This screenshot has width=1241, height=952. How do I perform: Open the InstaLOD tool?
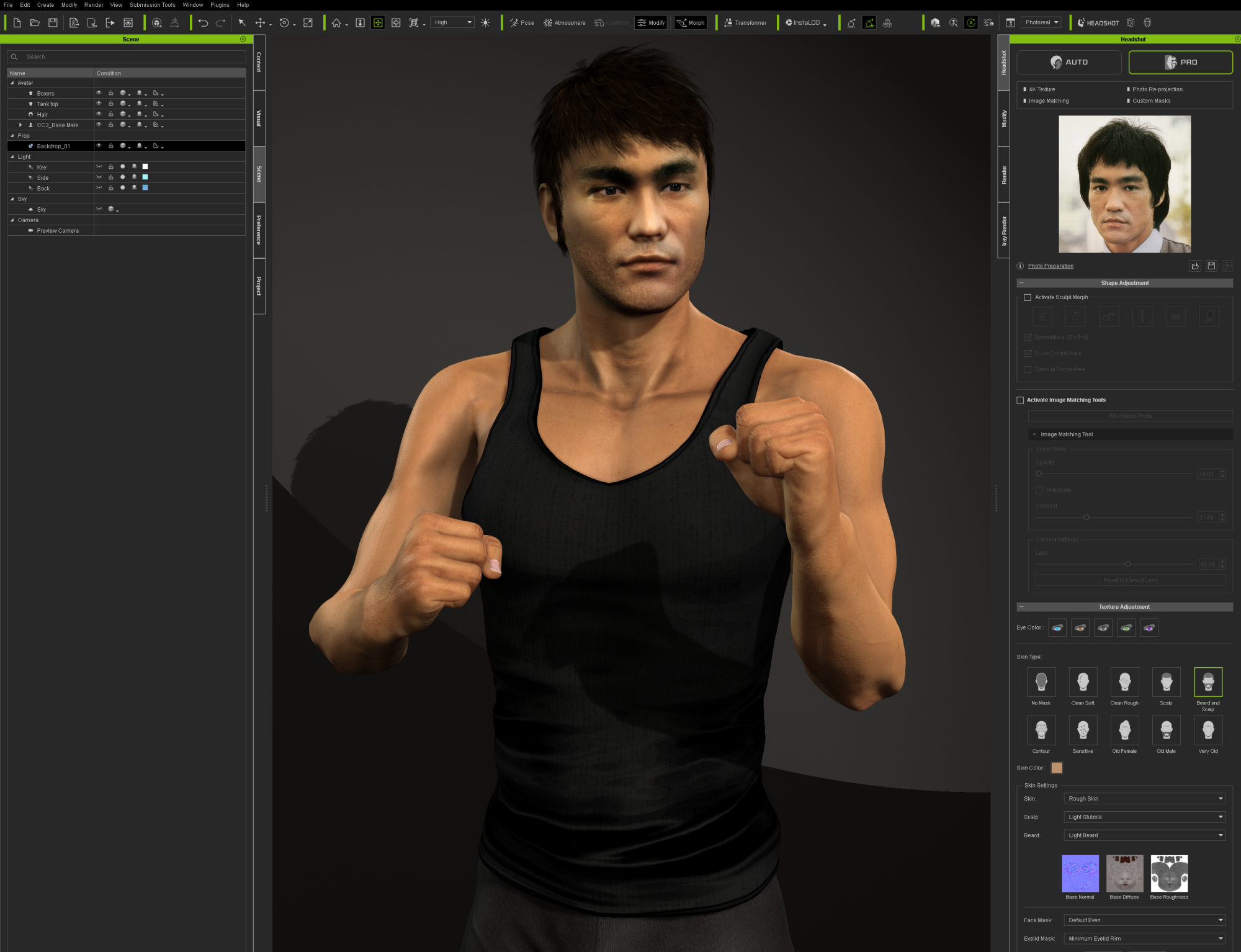(x=806, y=23)
